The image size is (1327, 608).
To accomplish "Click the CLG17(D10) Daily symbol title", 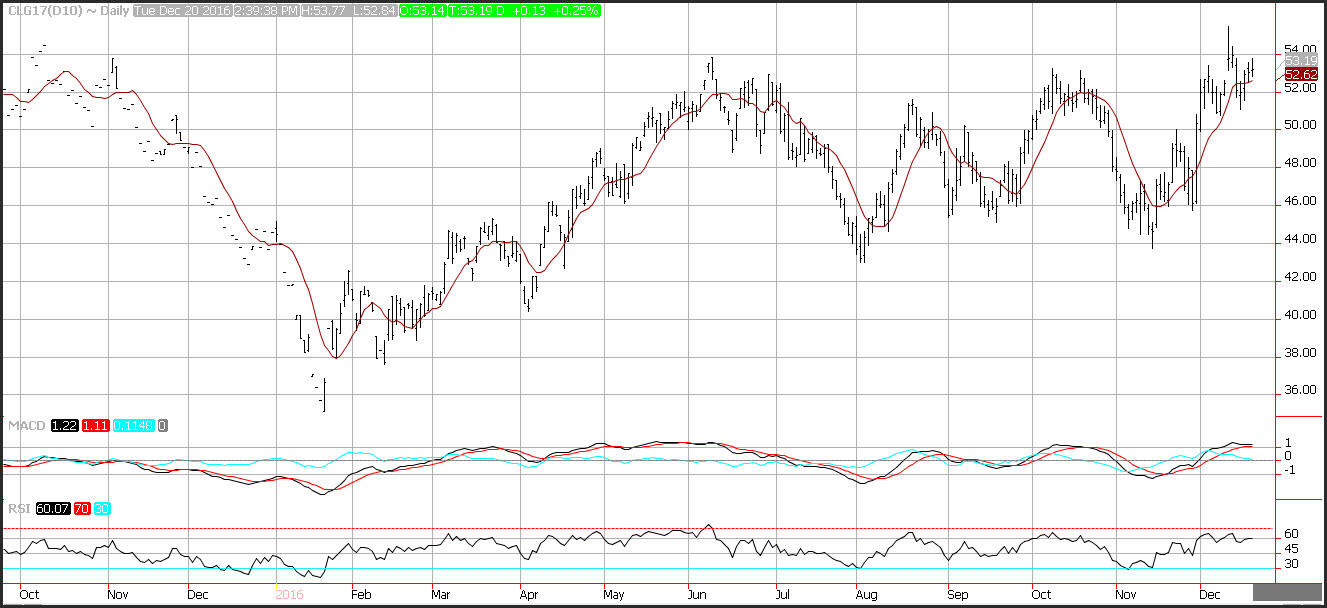I will click(66, 10).
